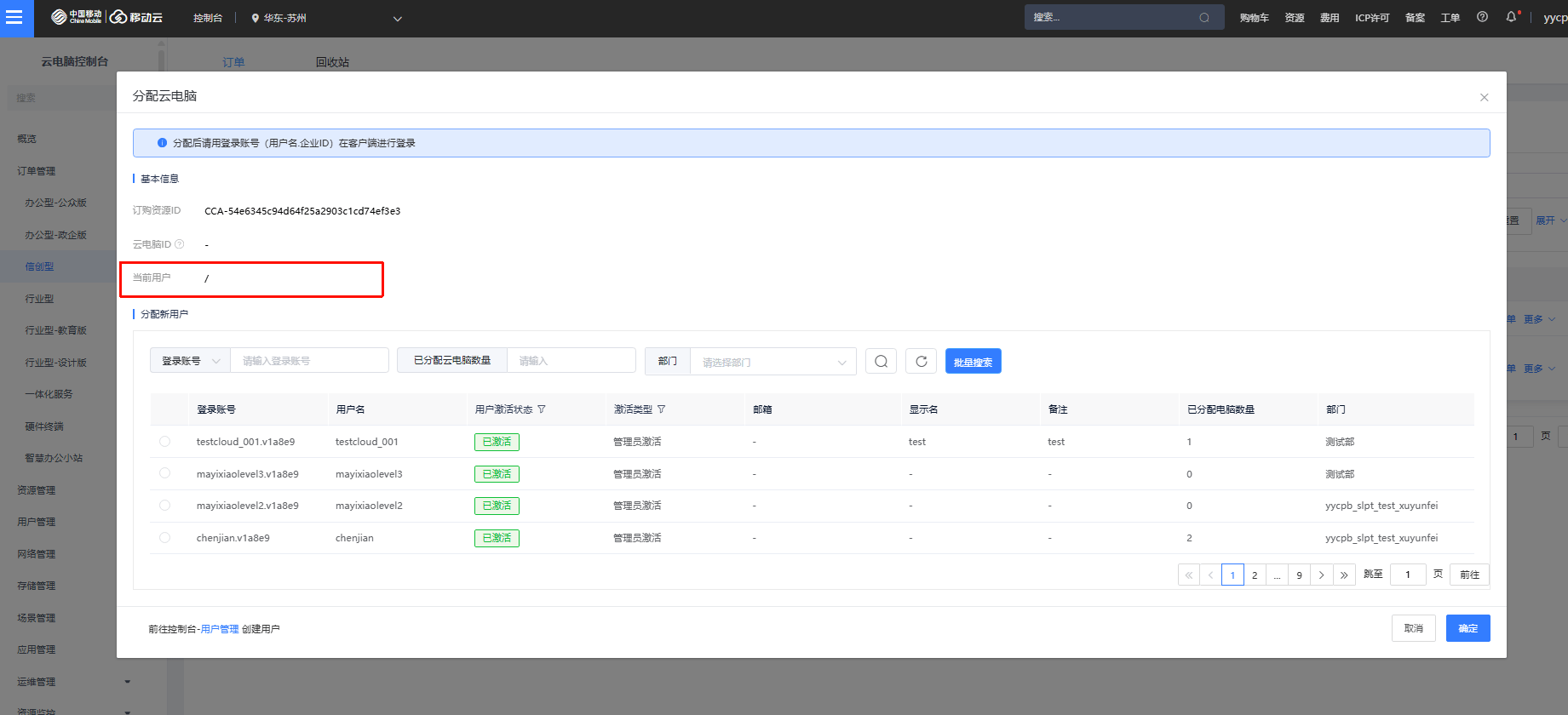
Task: Click the refresh icon button
Action: 921,362
